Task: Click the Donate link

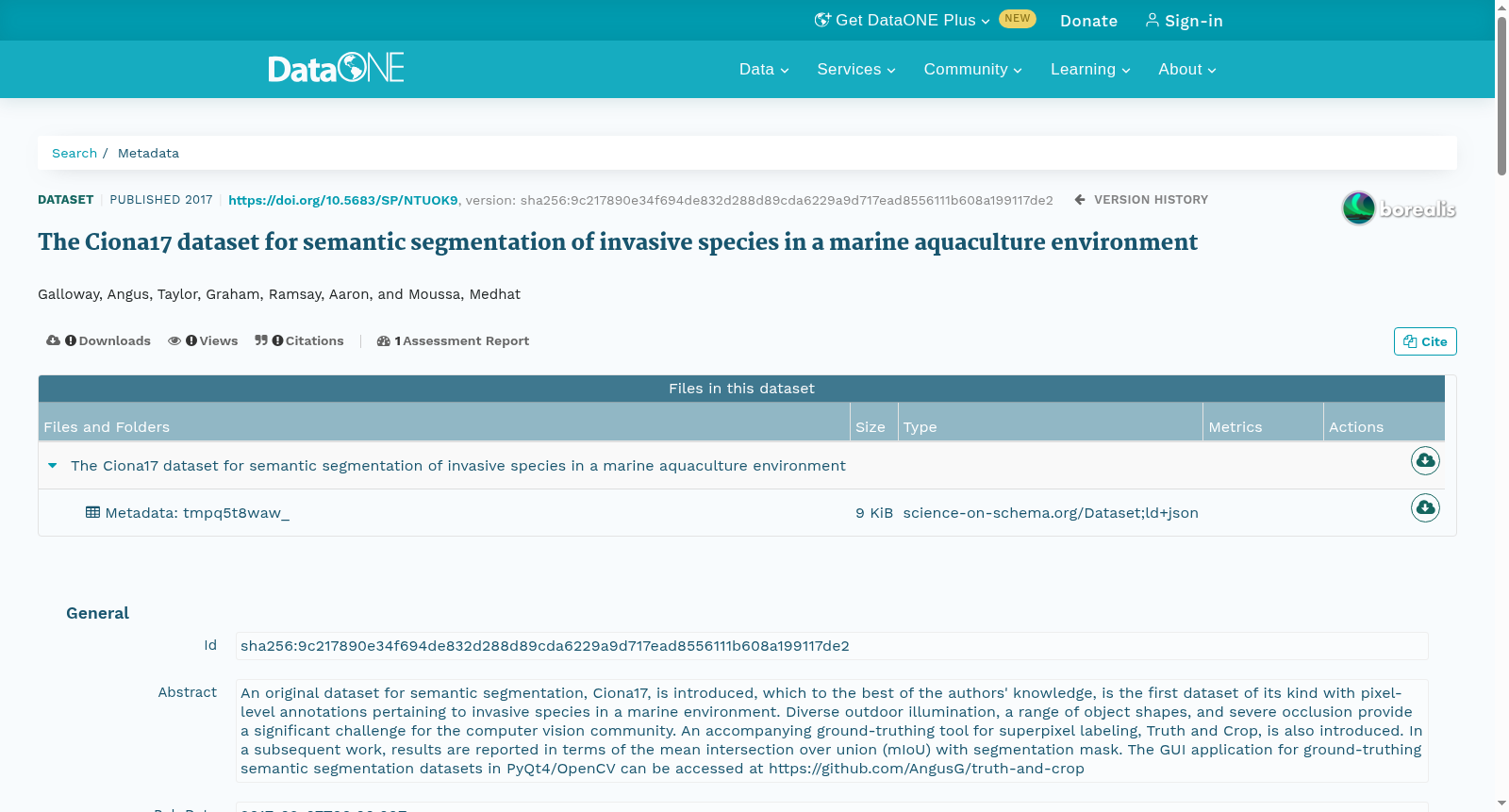Action: (x=1088, y=21)
